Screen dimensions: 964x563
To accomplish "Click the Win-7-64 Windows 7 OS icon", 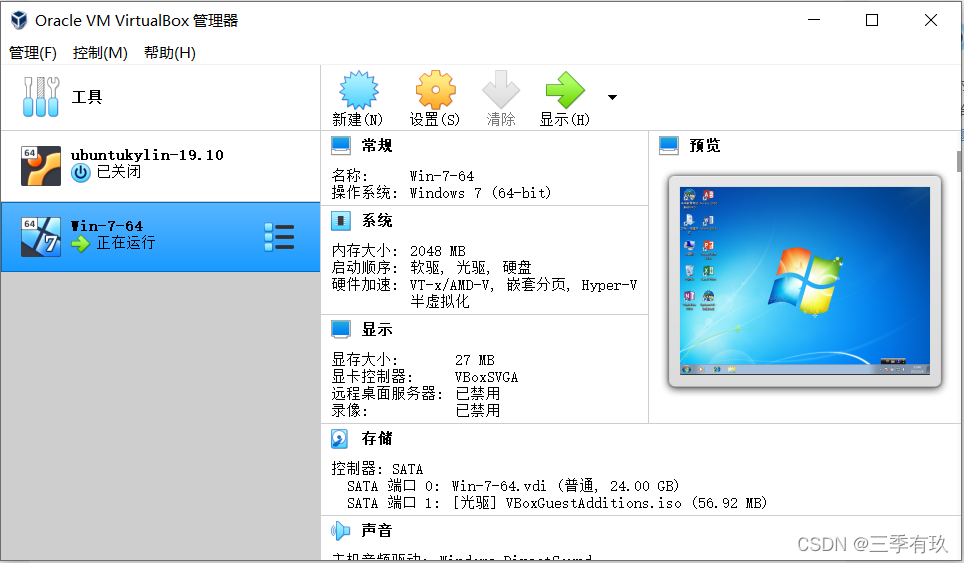I will pyautogui.click(x=41, y=237).
